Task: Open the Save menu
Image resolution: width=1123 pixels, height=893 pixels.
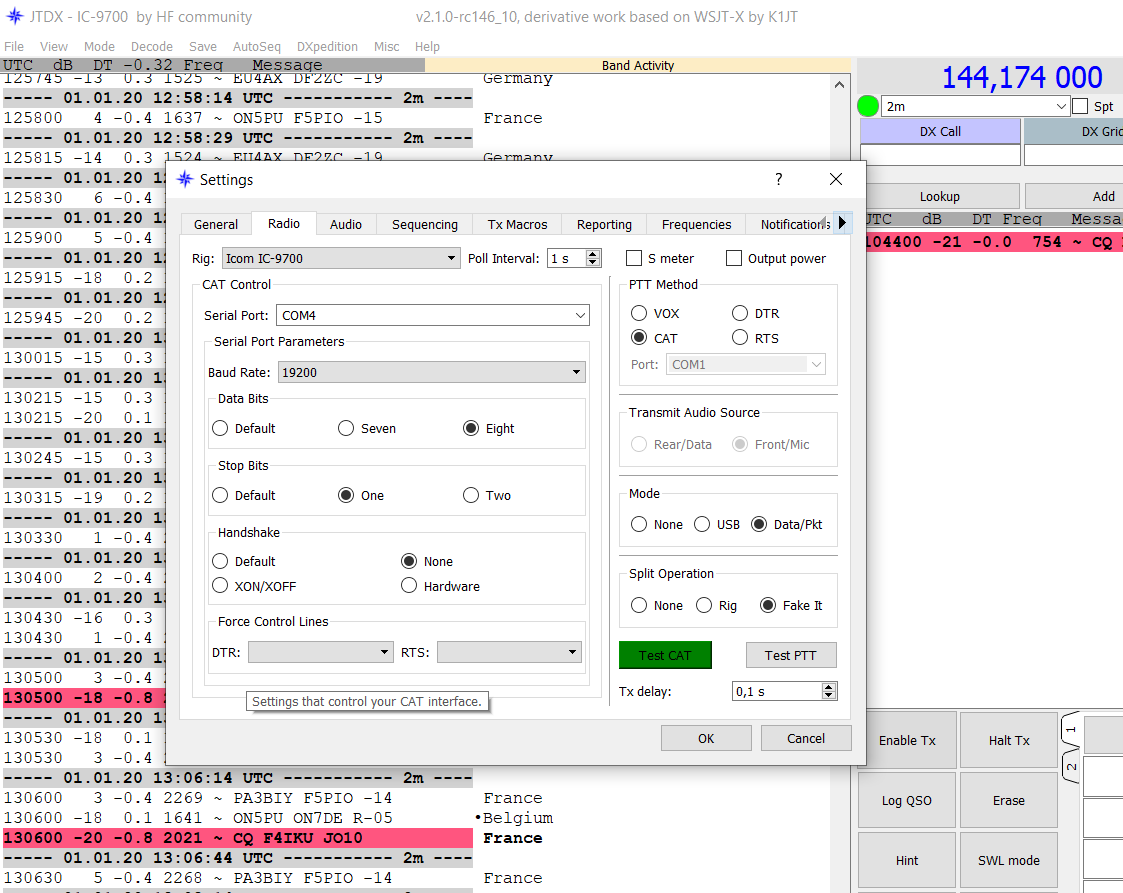Action: pos(203,47)
